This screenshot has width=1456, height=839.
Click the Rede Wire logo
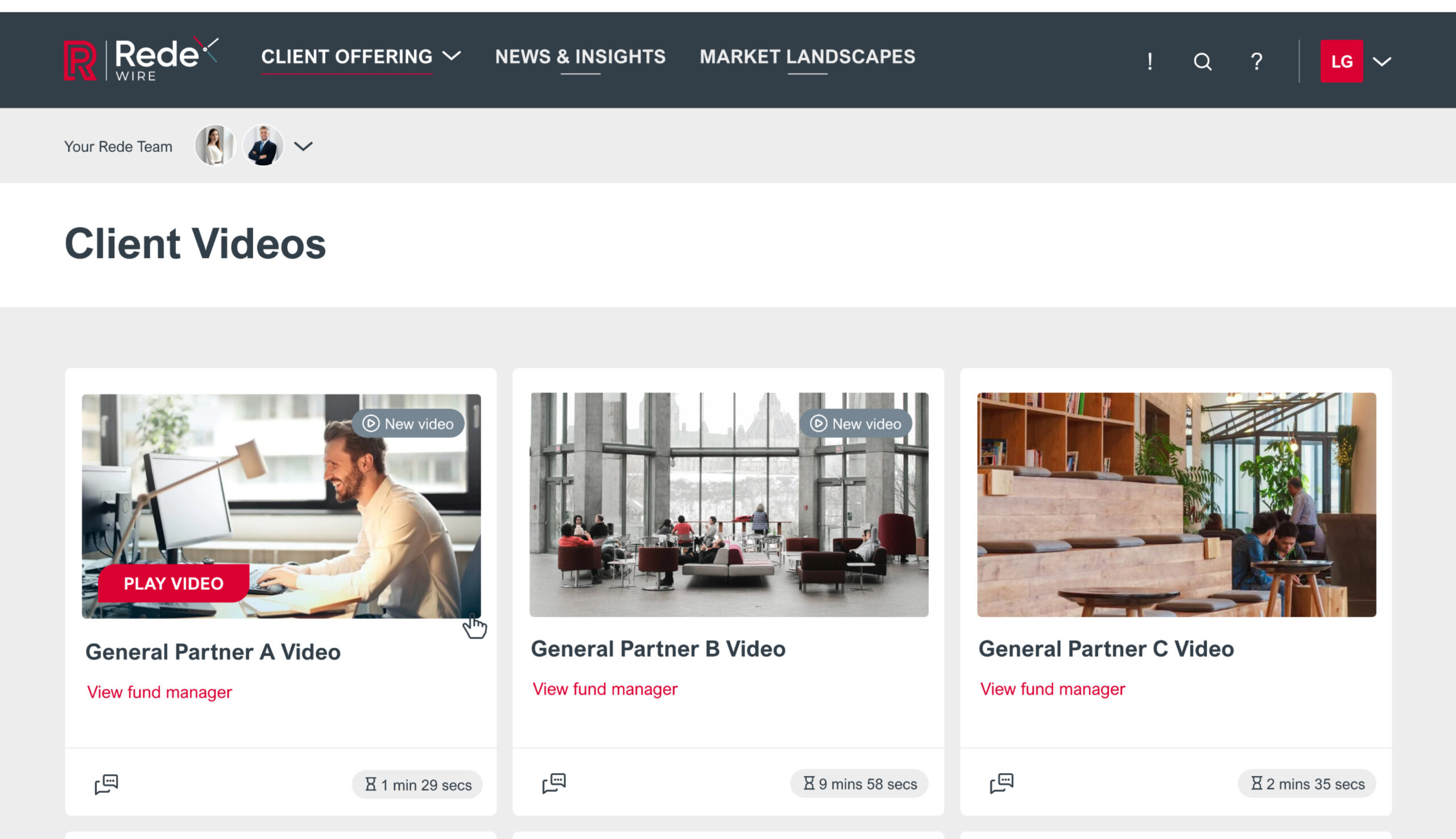[141, 59]
